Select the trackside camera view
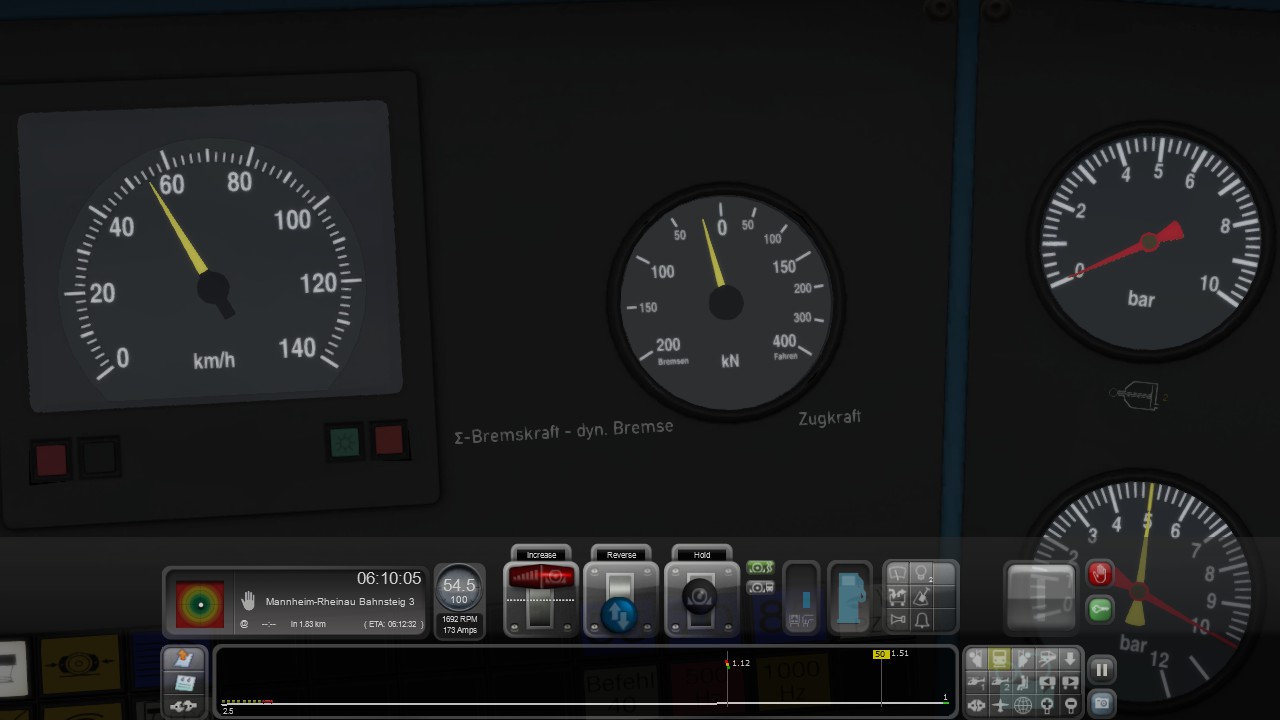1280x720 pixels. (x=1046, y=659)
